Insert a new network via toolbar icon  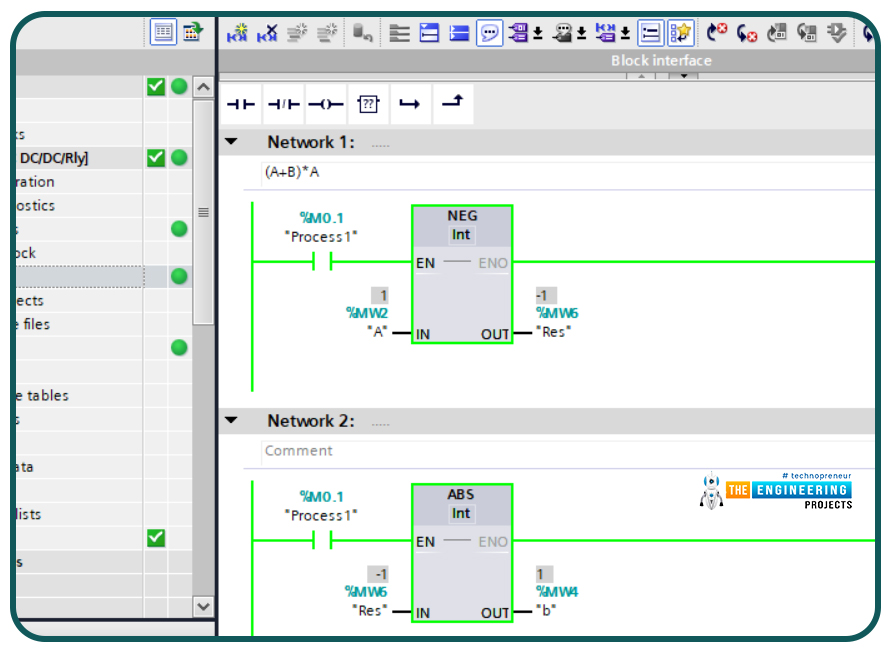coord(237,33)
